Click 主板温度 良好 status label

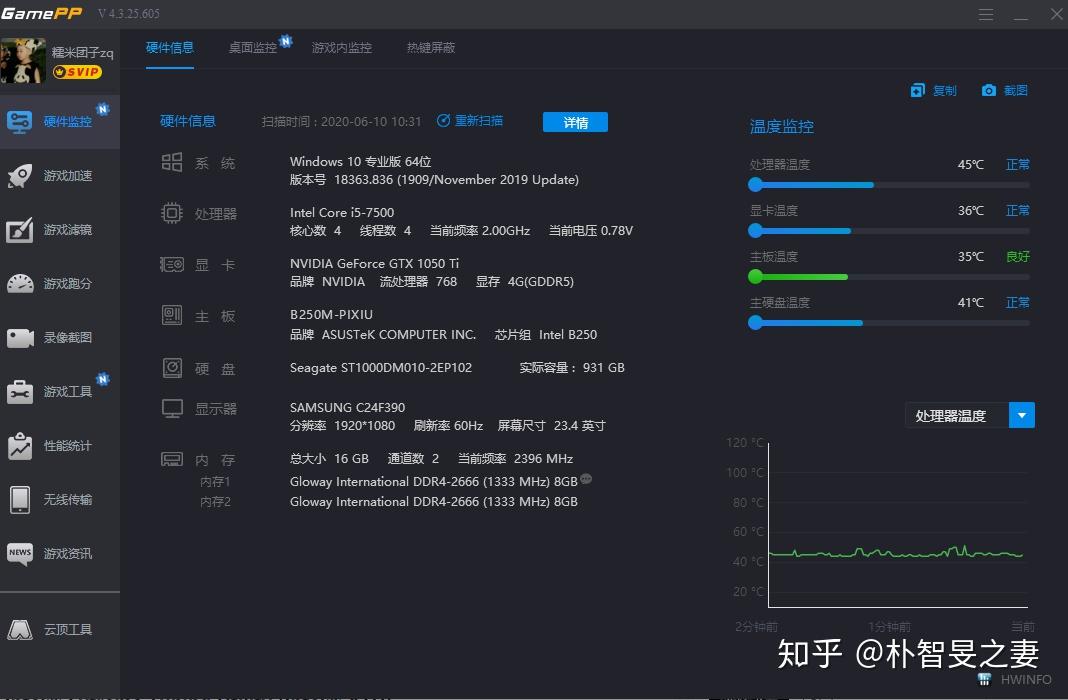(x=1018, y=257)
